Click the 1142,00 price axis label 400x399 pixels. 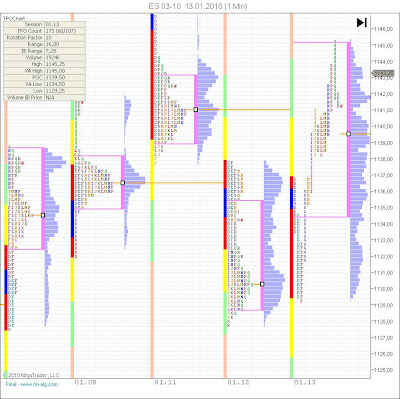pos(383,94)
